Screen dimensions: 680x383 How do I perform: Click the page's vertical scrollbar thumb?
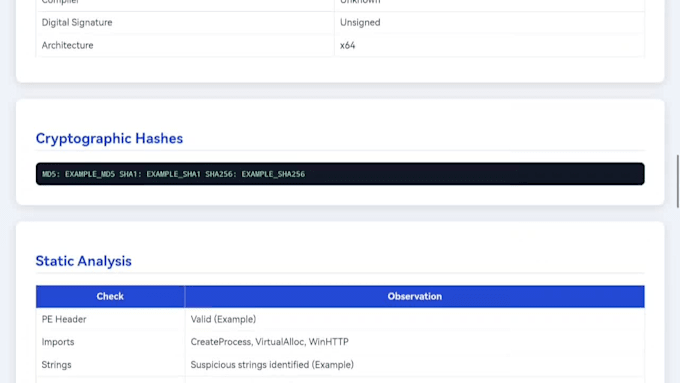(x=677, y=181)
